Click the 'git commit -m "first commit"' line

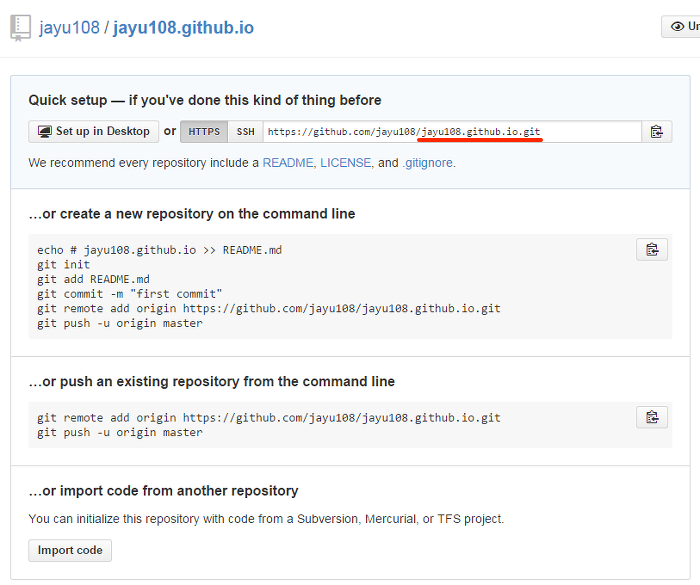tap(129, 294)
